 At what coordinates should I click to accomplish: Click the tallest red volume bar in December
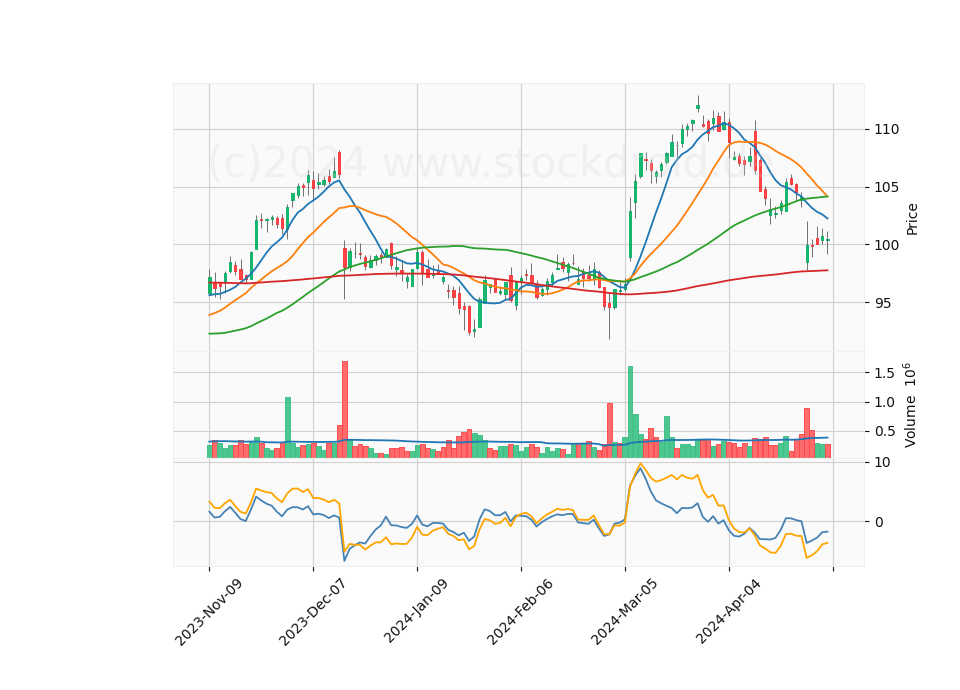pyautogui.click(x=345, y=410)
